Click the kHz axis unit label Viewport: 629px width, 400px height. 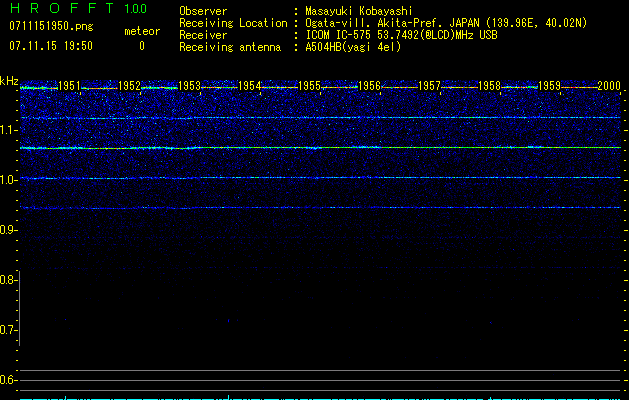(x=9, y=81)
